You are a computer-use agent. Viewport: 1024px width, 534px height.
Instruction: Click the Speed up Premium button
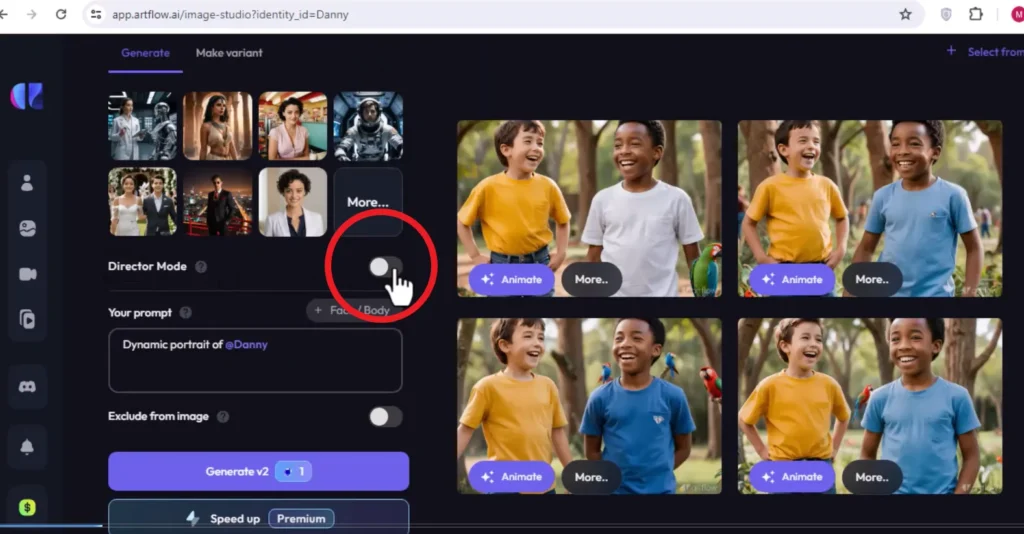coord(259,518)
